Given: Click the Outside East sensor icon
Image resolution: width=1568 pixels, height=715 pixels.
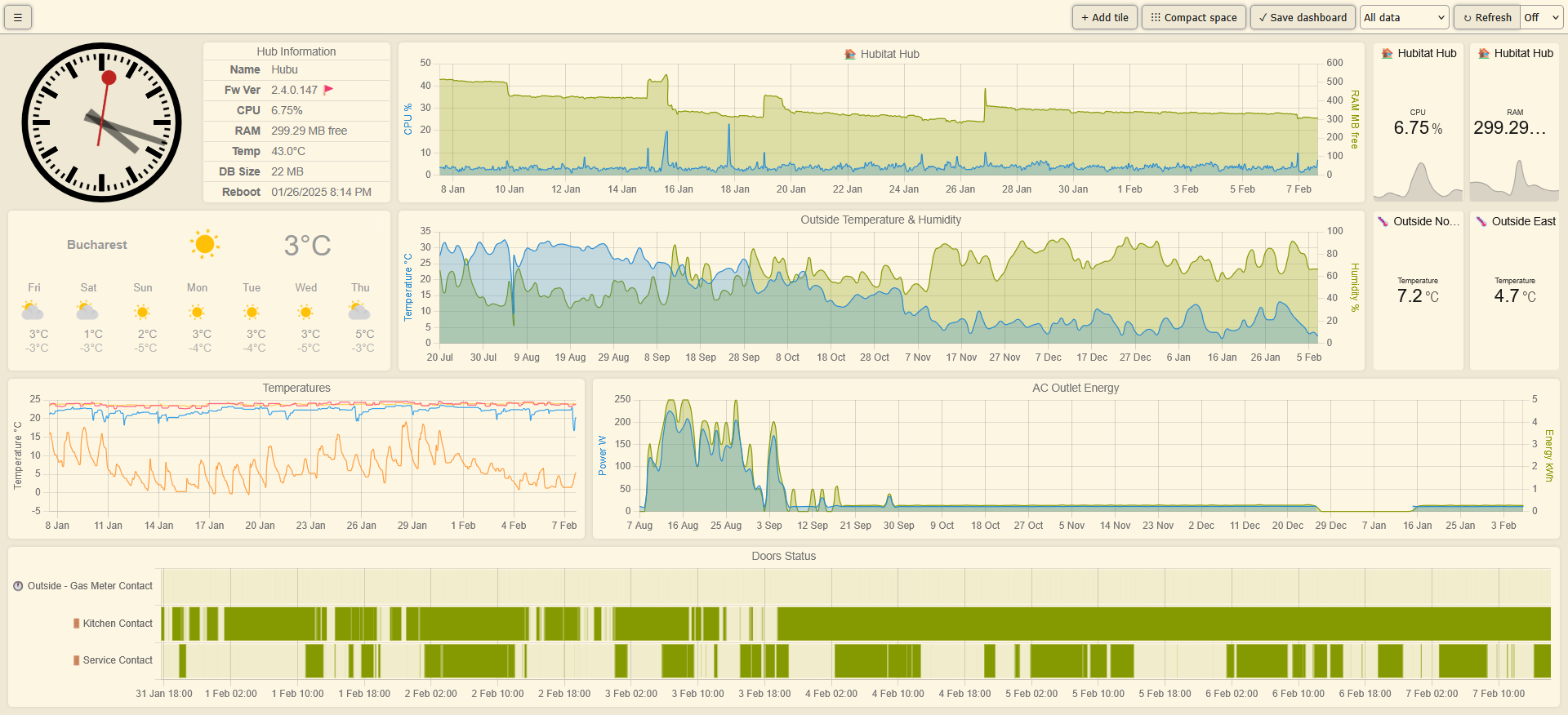Looking at the screenshot, I should pos(1481,222).
